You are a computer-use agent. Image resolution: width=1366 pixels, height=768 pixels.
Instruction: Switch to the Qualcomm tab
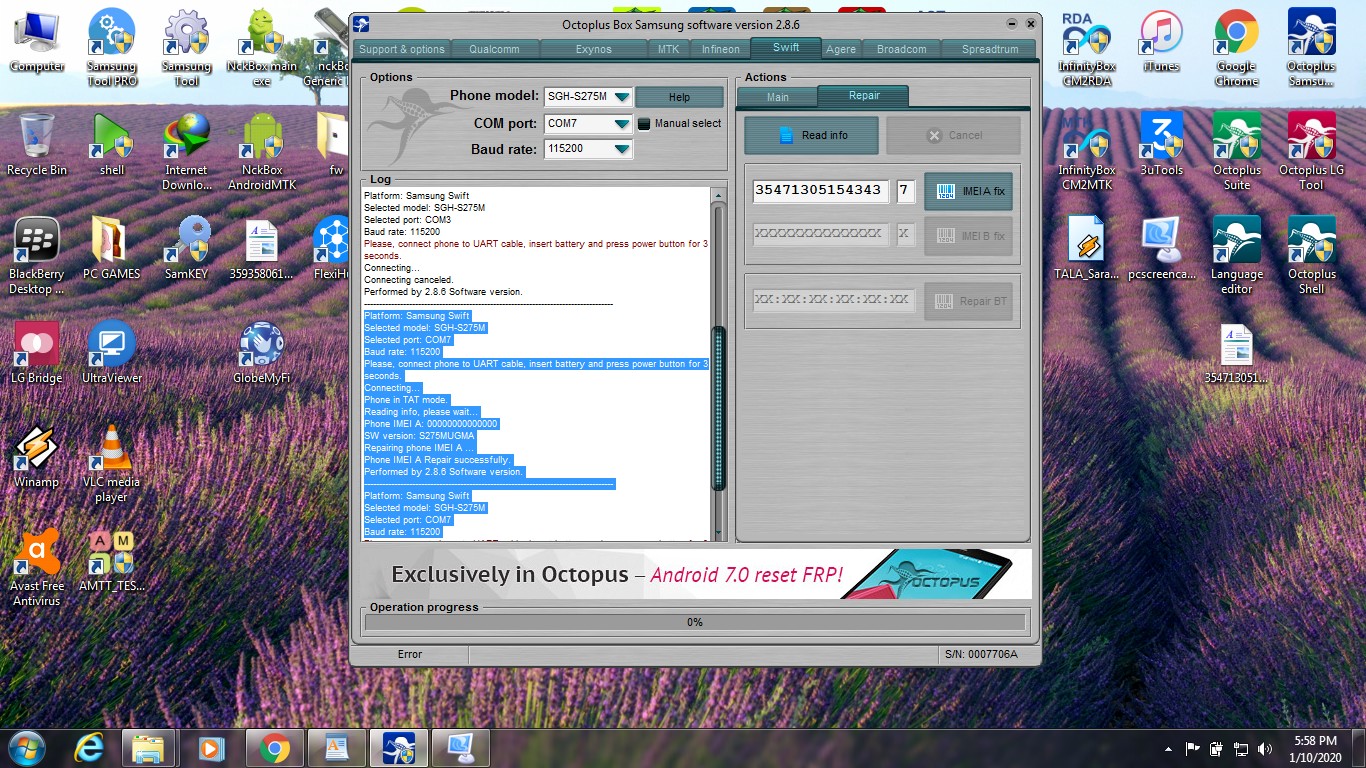click(494, 49)
